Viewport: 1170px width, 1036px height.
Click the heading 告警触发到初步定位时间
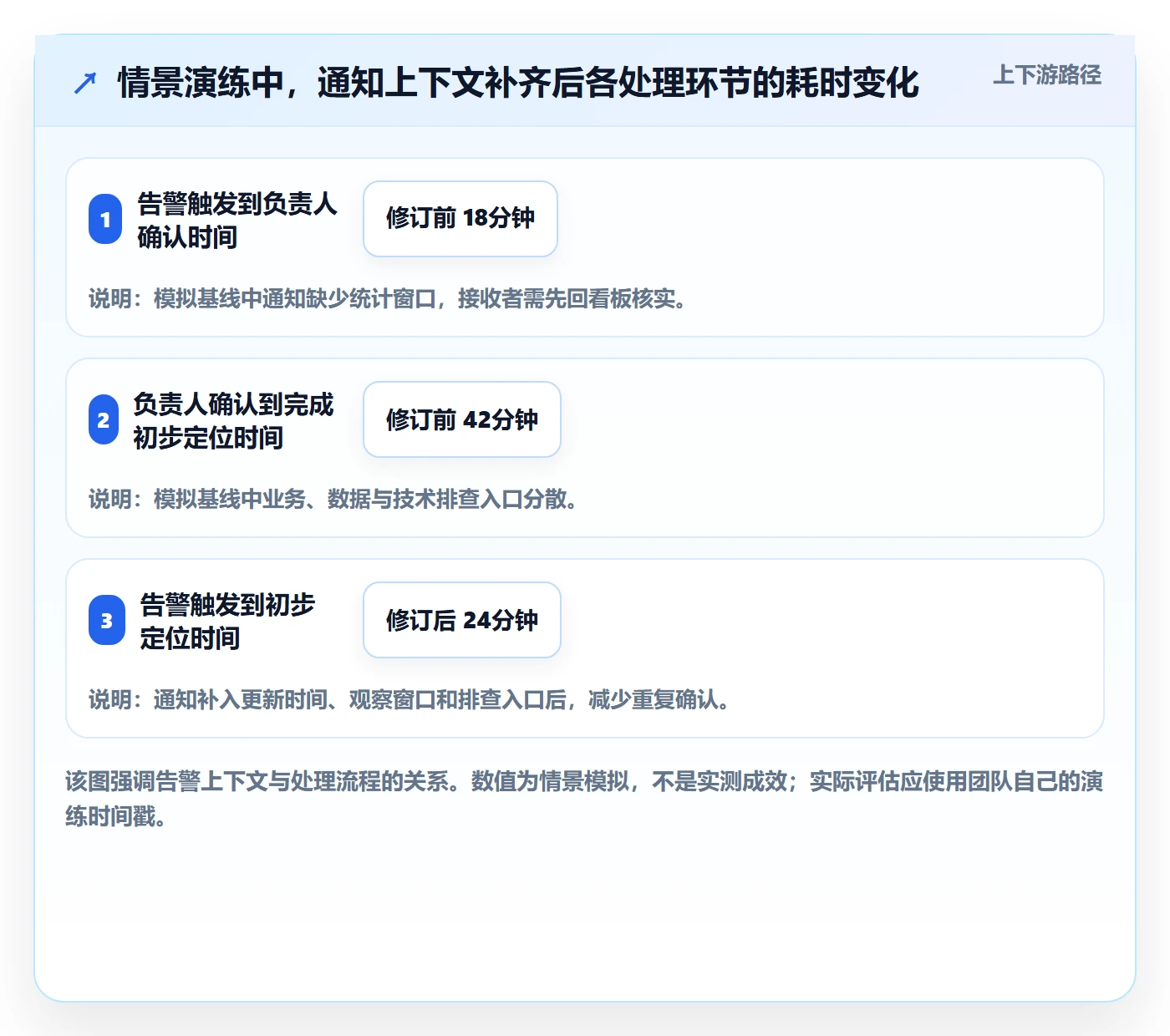(x=227, y=621)
